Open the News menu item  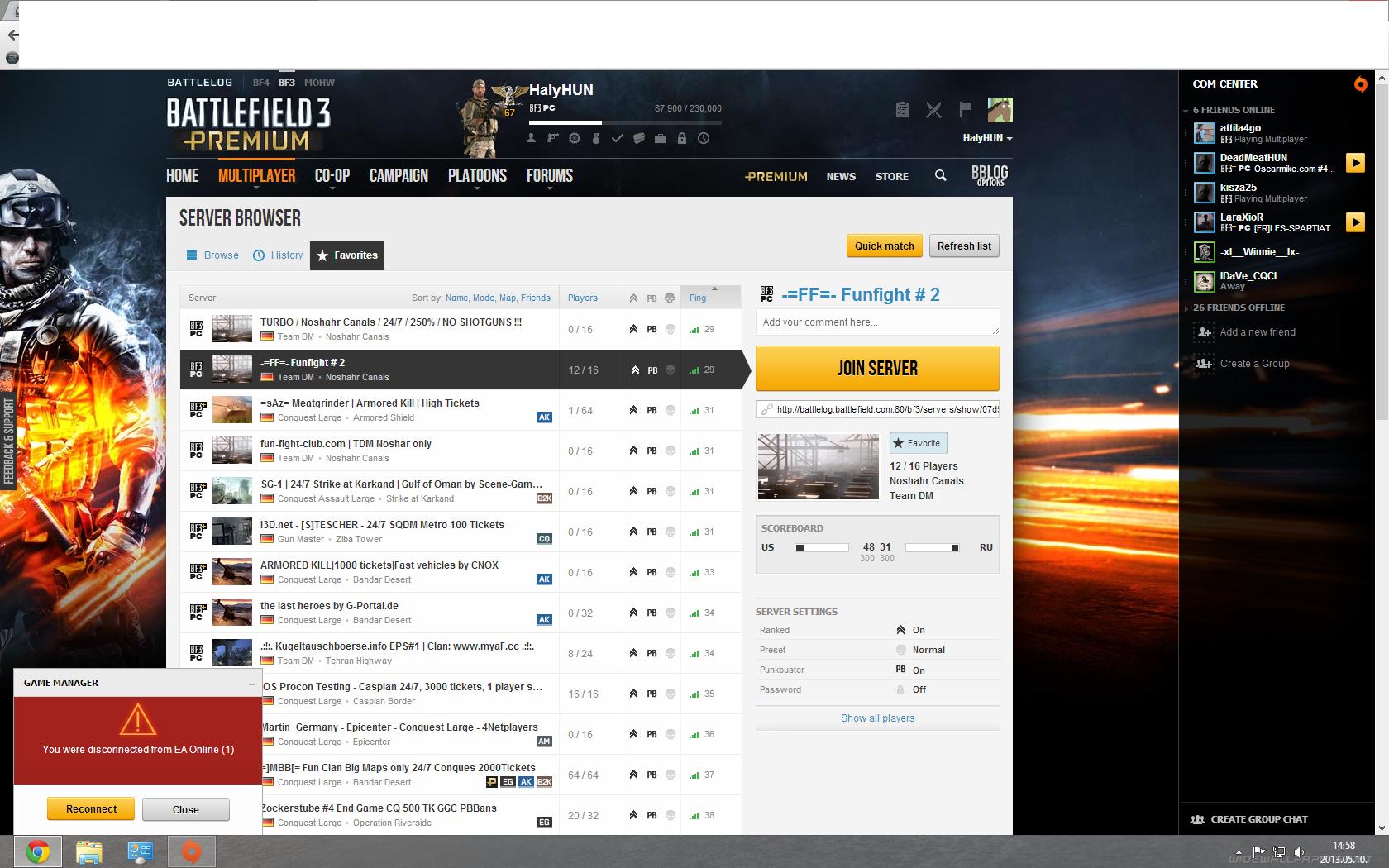[x=841, y=176]
